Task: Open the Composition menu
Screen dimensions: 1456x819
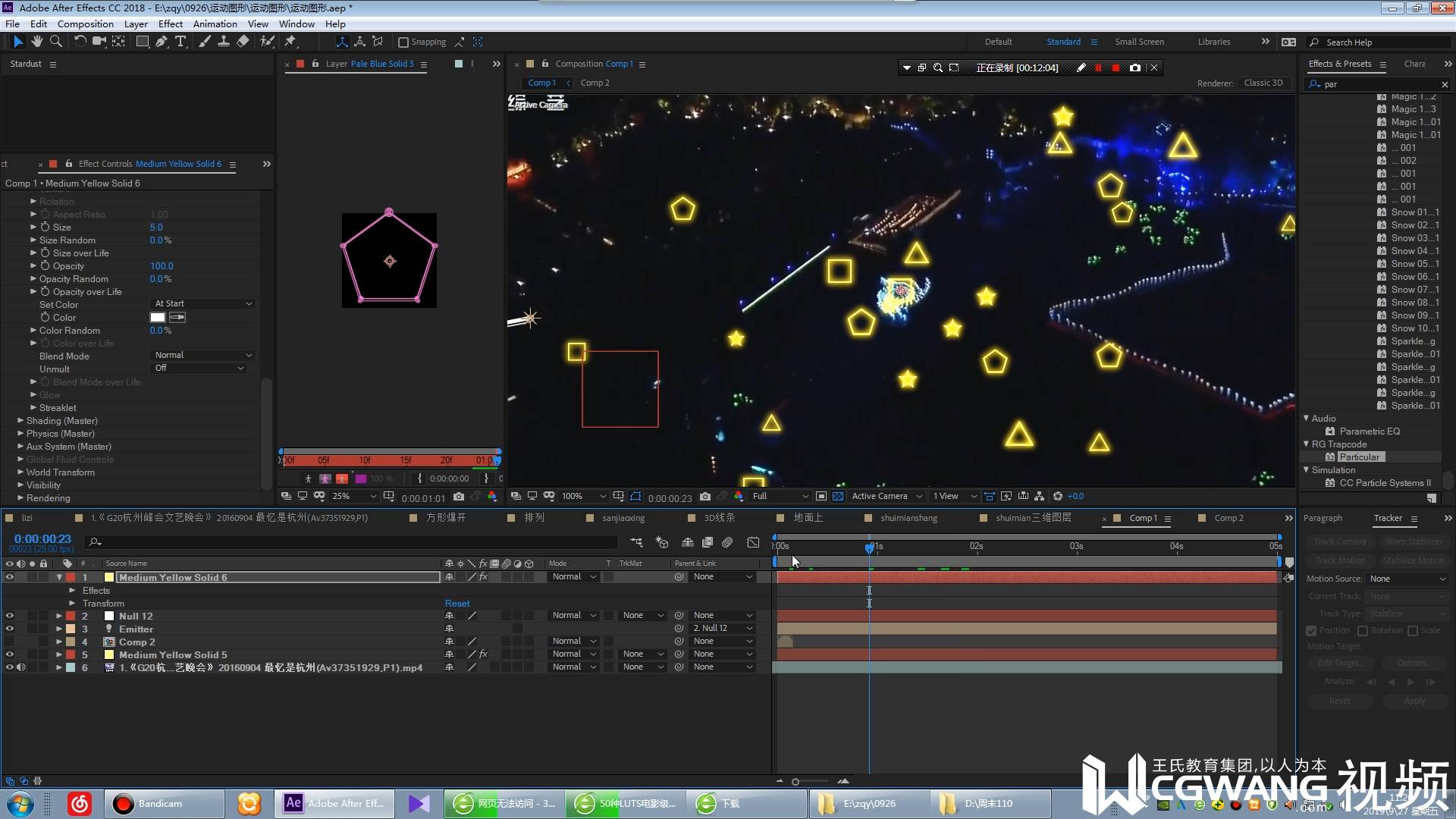Action: tap(86, 24)
